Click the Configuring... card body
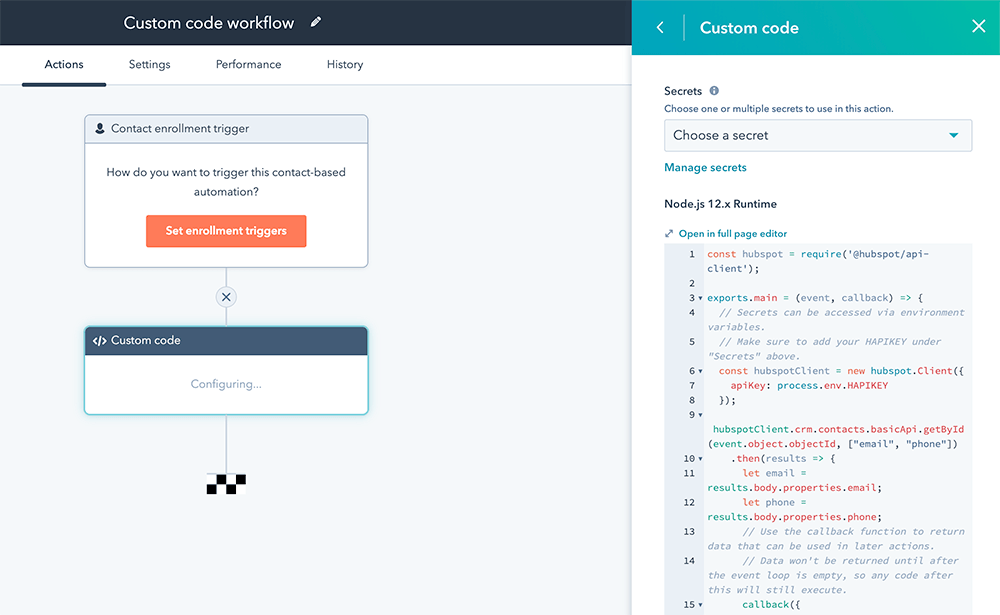Image resolution: width=1000 pixels, height=615 pixels. [x=226, y=384]
